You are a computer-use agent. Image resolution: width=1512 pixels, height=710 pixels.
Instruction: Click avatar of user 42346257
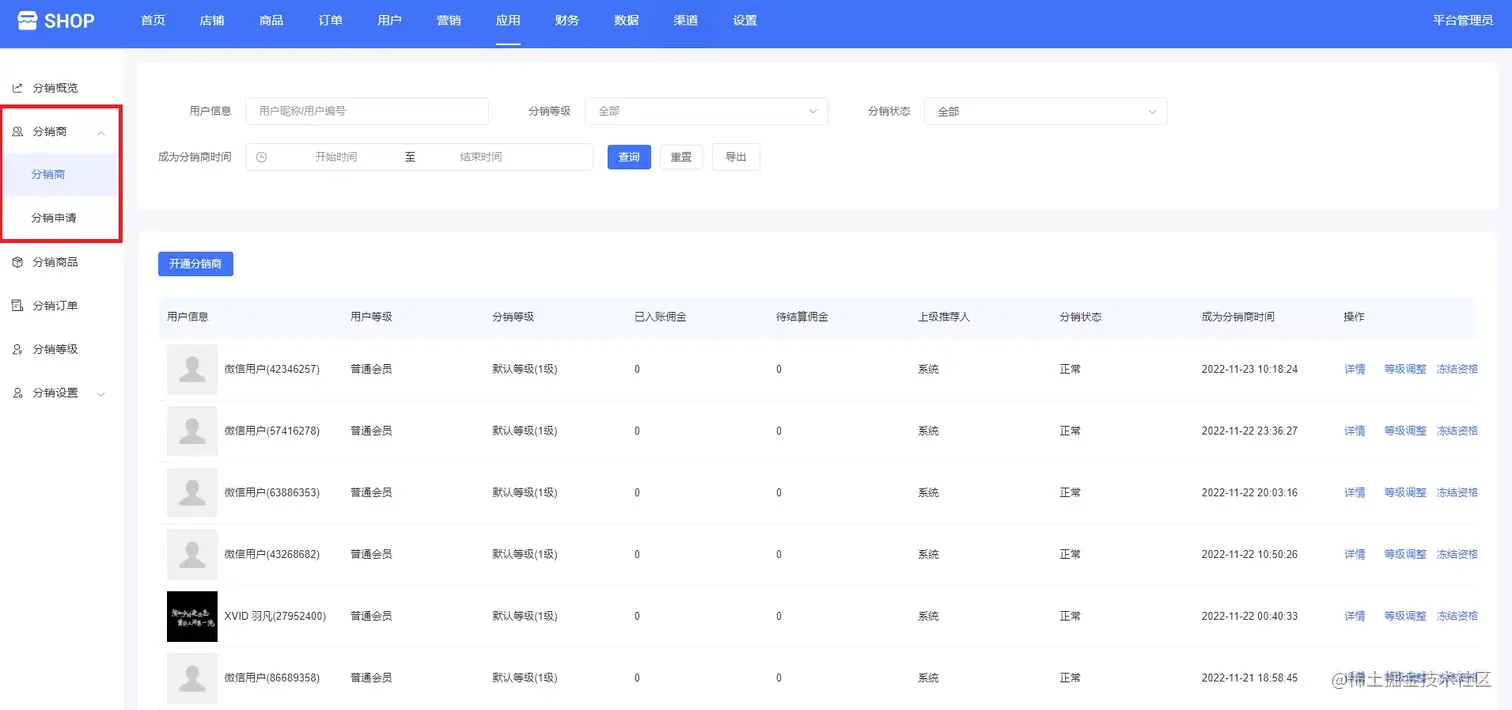tap(192, 369)
